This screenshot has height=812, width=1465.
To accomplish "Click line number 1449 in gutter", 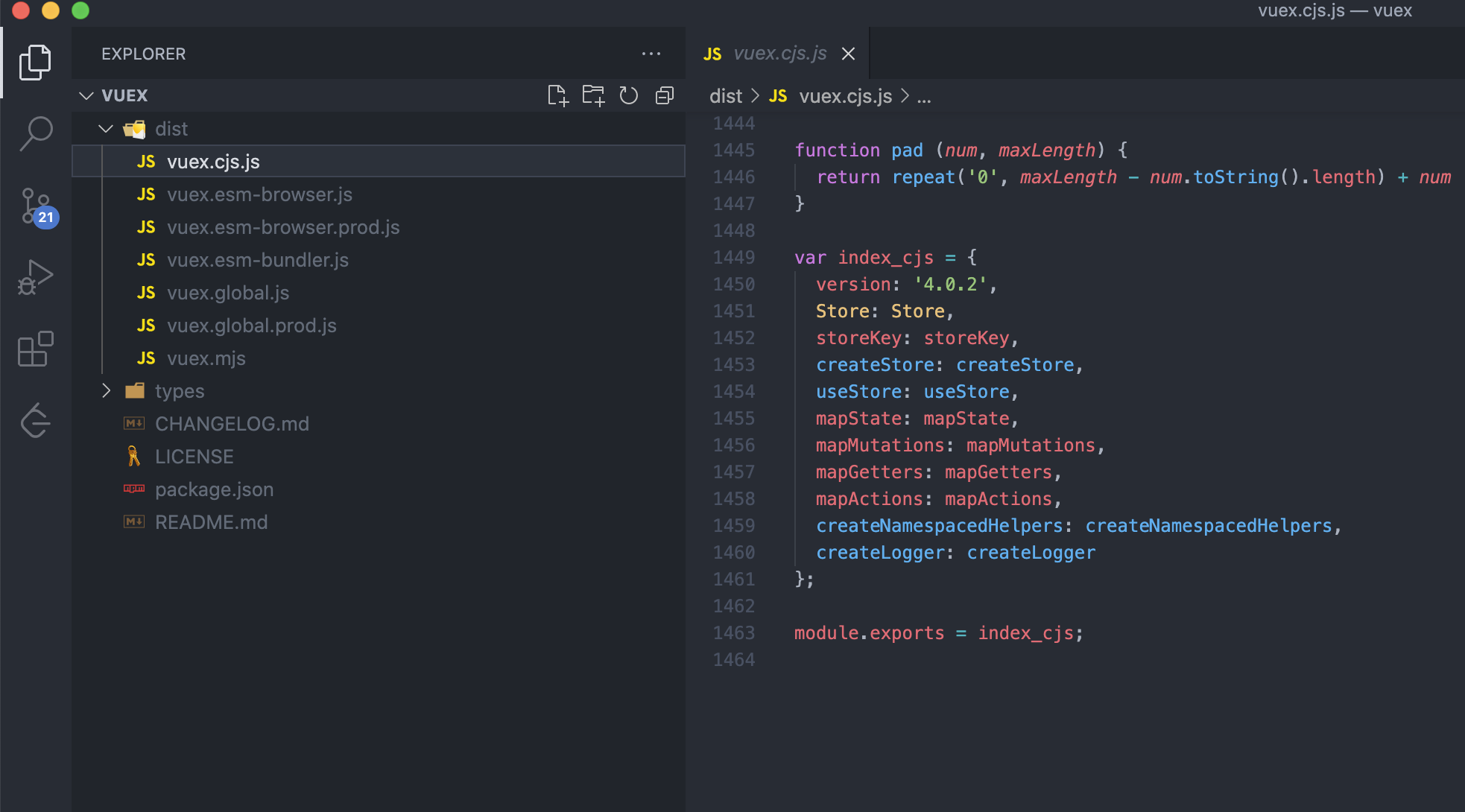I will click(733, 258).
